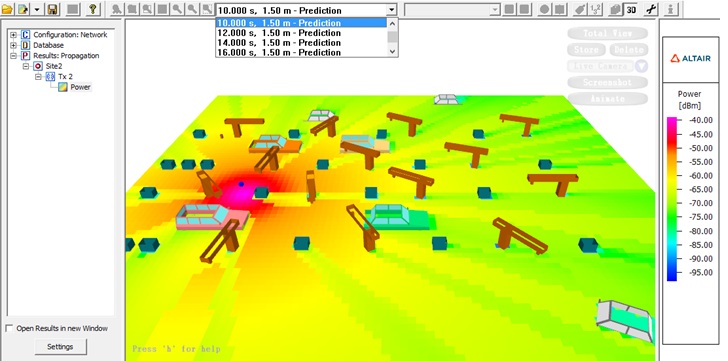Click the Store view button
This screenshot has height=361, width=728.
(x=586, y=50)
